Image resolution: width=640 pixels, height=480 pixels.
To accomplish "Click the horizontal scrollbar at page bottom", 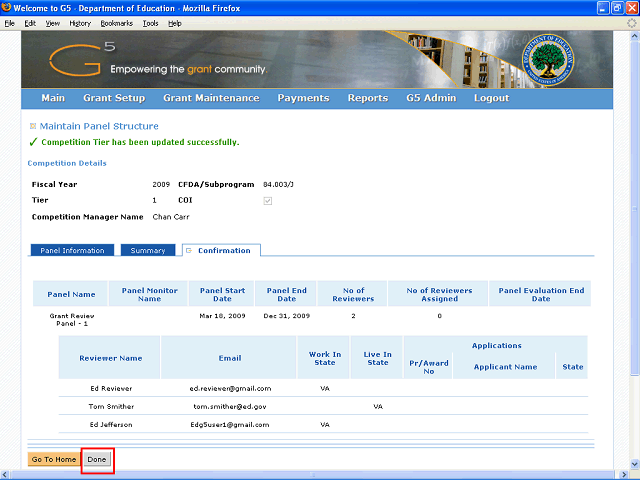I will (x=300, y=474).
